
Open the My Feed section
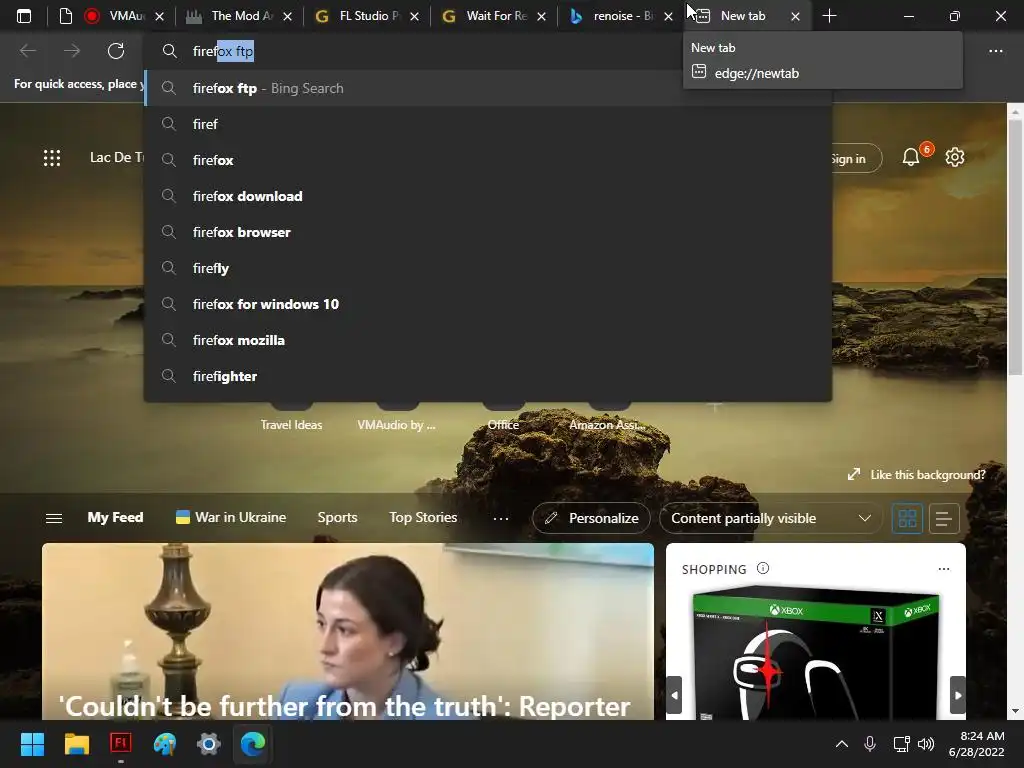116,517
